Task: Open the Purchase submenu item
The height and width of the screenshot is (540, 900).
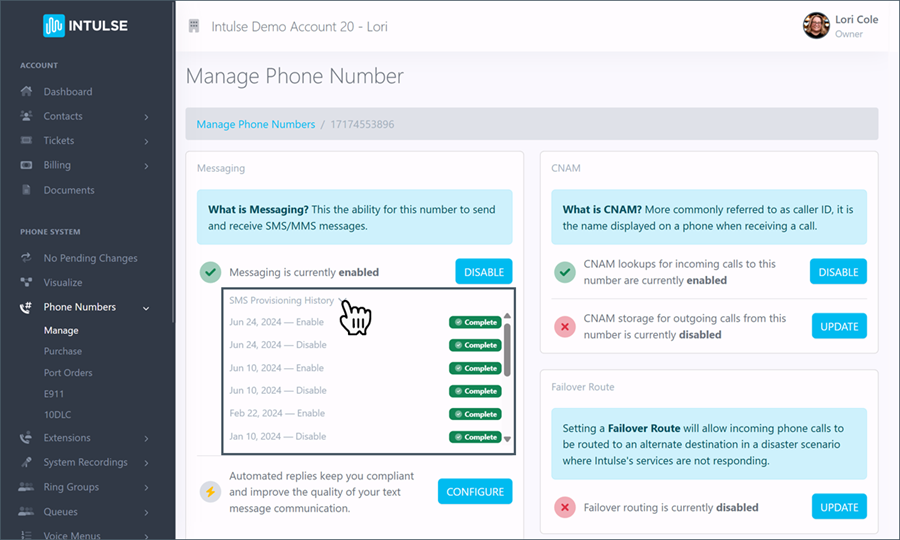Action: 63,351
